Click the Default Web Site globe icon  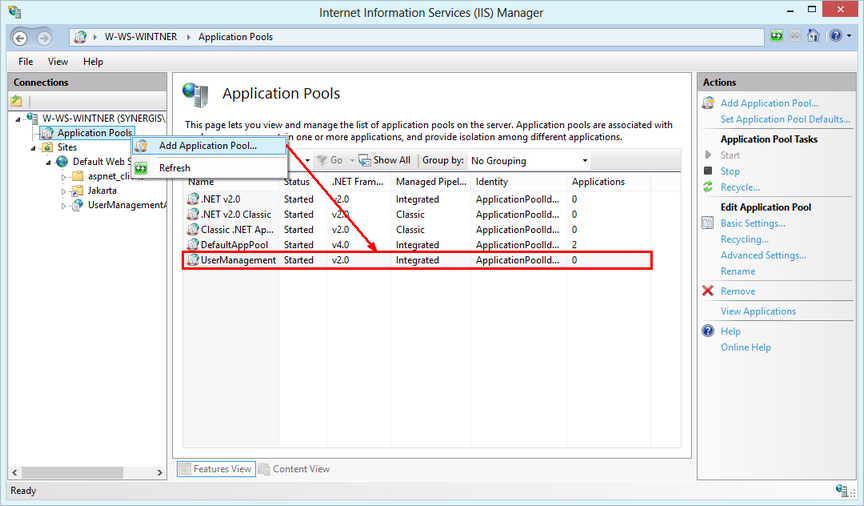(62, 161)
